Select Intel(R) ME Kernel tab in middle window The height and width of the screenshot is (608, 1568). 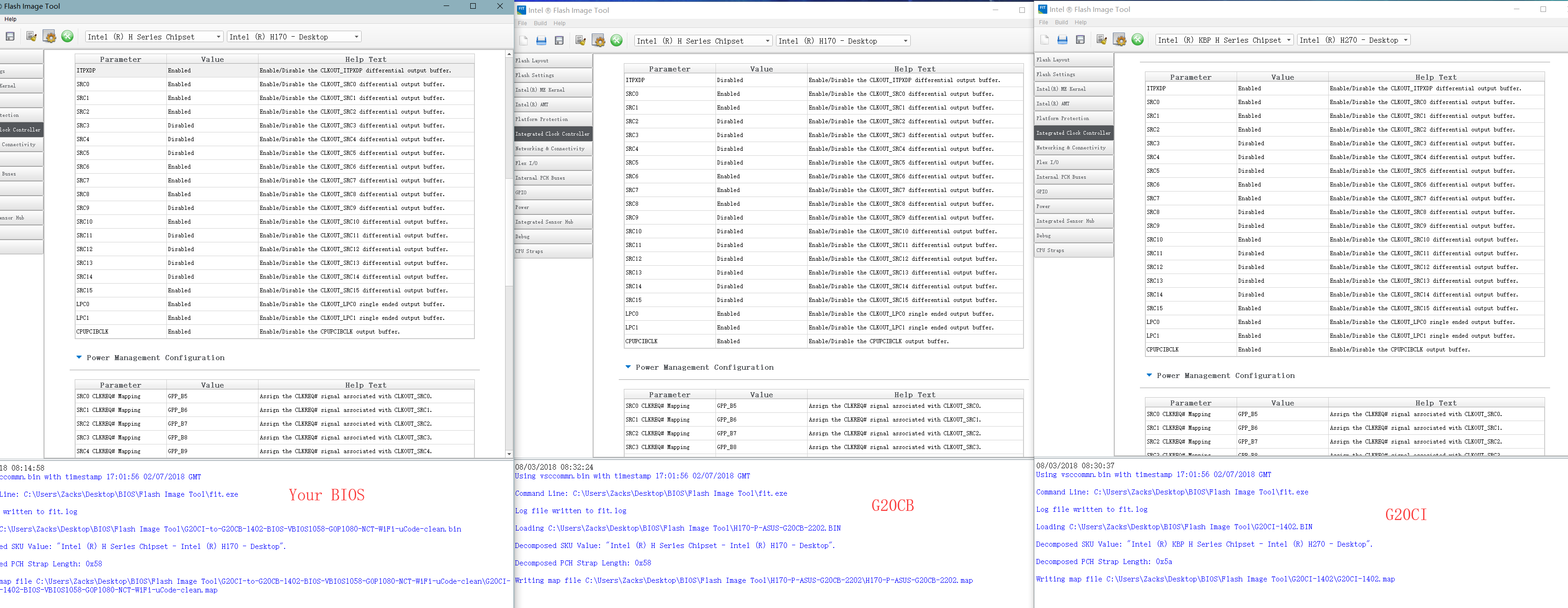553,90
